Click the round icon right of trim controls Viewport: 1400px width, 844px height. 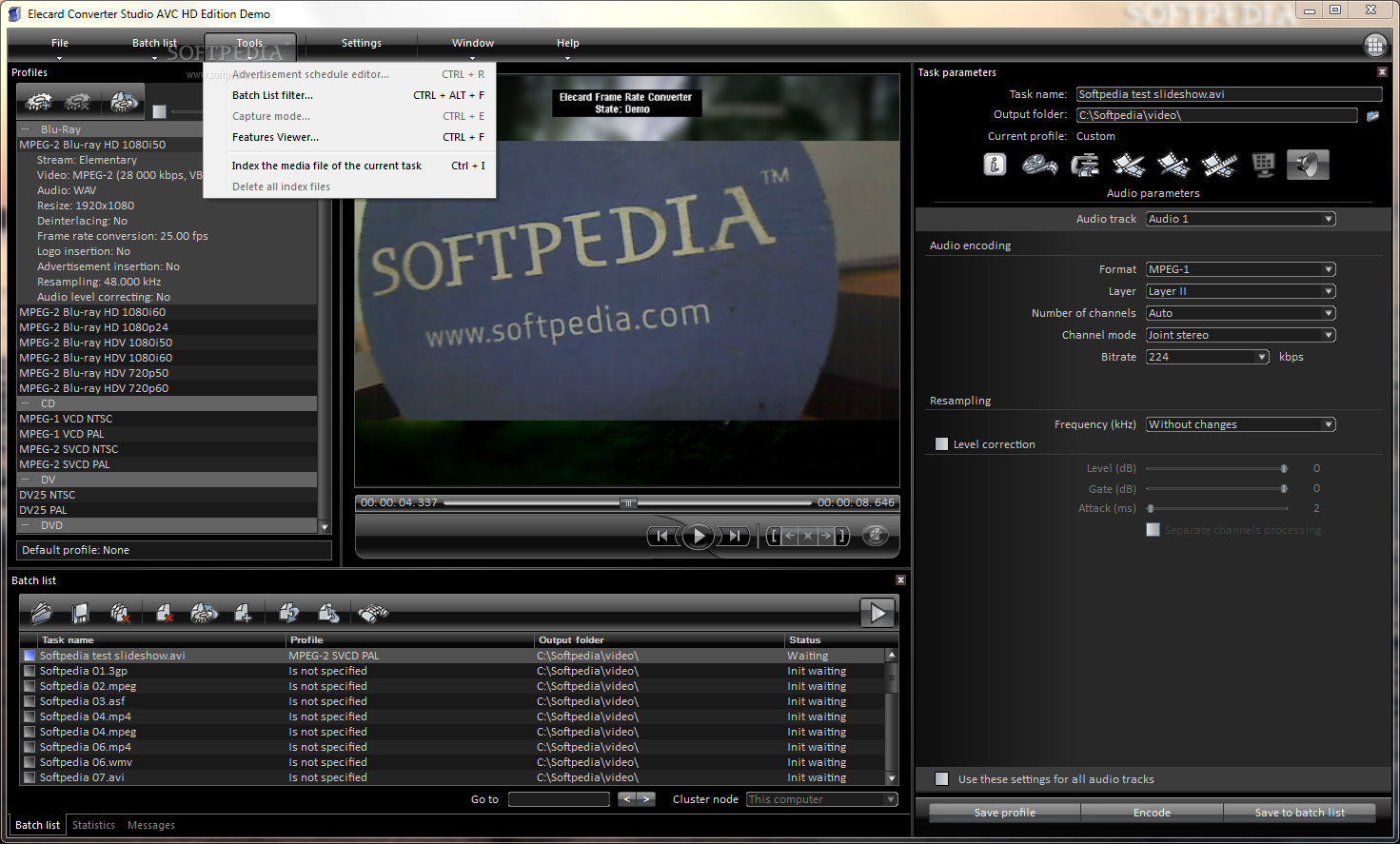coord(875,536)
